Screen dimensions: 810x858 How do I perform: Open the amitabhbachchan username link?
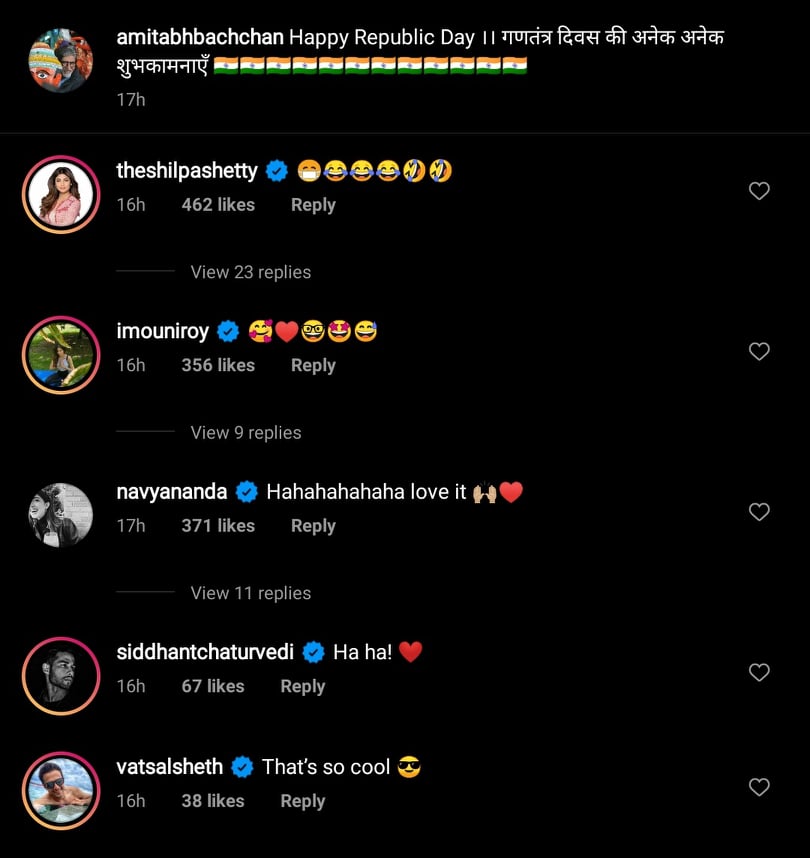200,37
